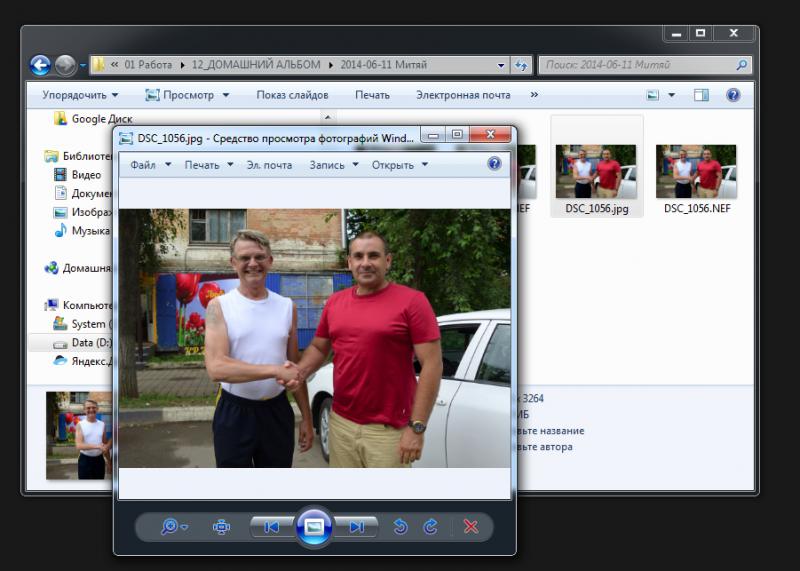The width and height of the screenshot is (800, 571).
Task: Expand the address bar history dropdown
Action: pos(501,65)
